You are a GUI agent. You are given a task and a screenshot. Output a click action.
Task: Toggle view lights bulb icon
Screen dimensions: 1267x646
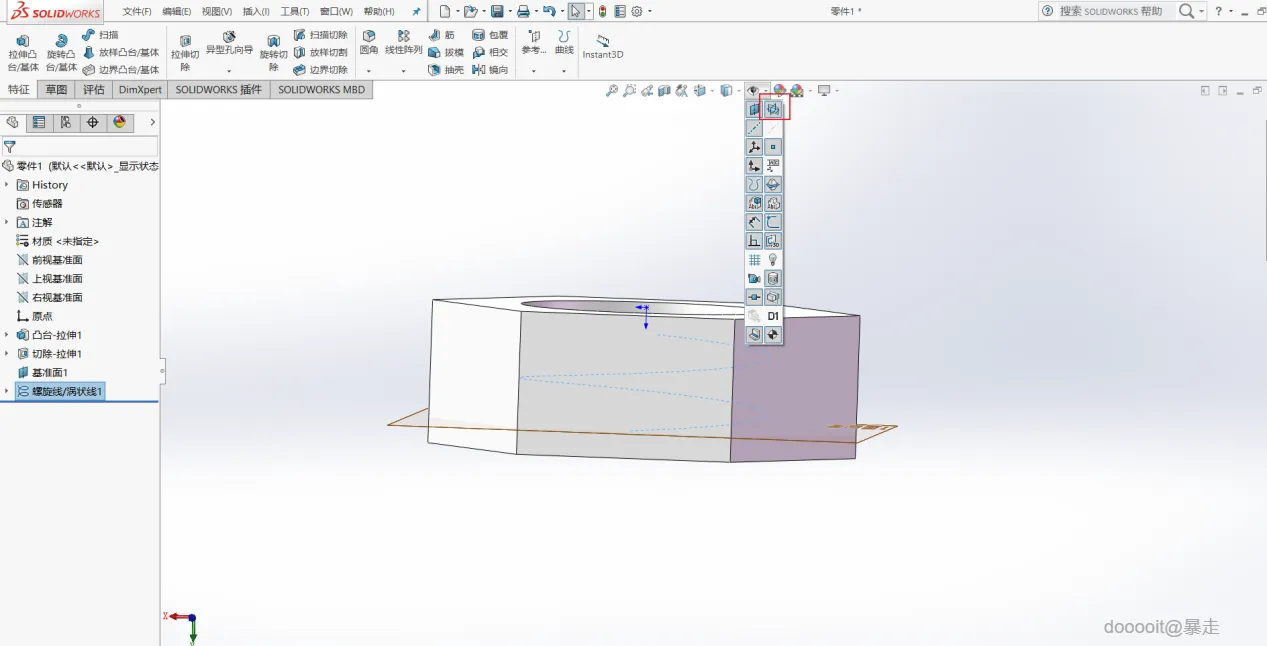pos(773,260)
